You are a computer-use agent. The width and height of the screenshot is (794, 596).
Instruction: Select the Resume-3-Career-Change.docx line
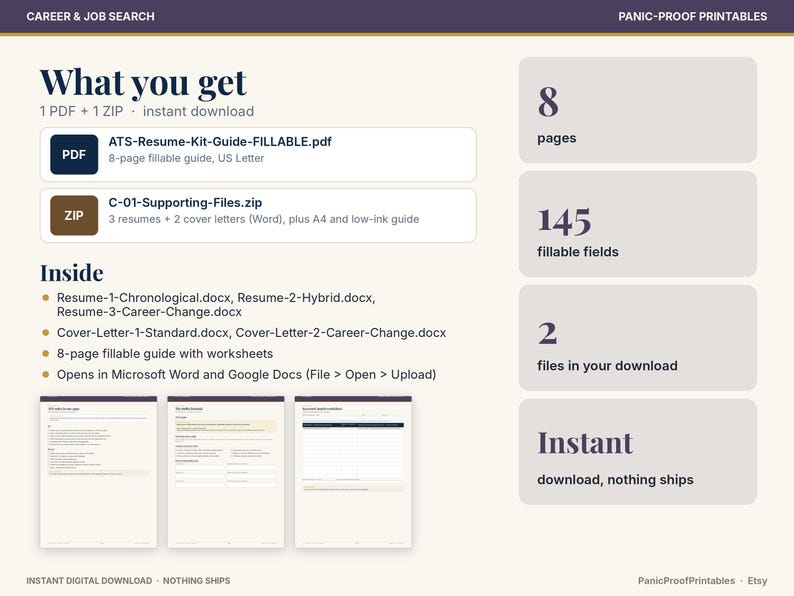point(149,312)
